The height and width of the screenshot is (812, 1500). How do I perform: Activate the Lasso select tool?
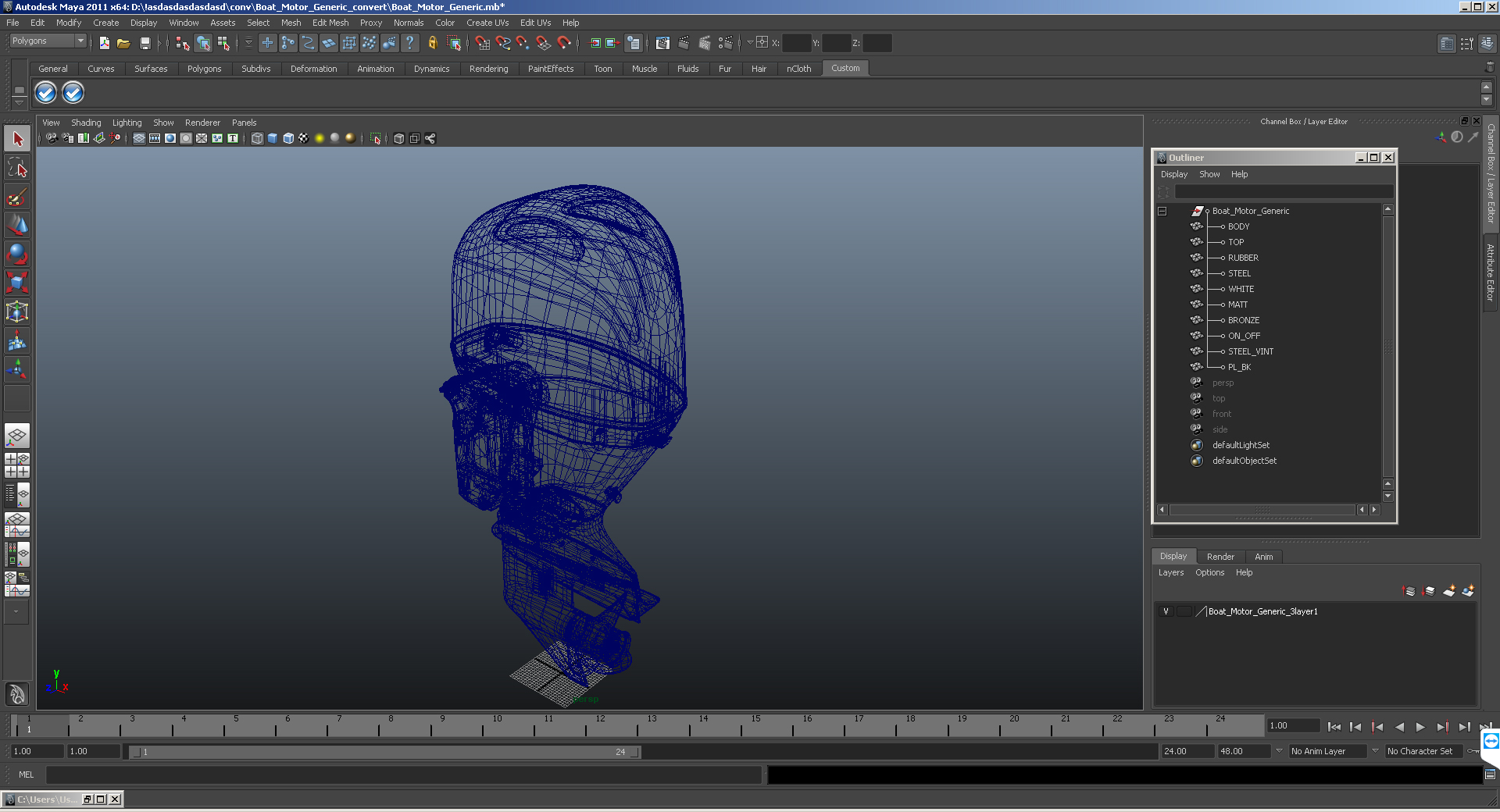[x=17, y=167]
